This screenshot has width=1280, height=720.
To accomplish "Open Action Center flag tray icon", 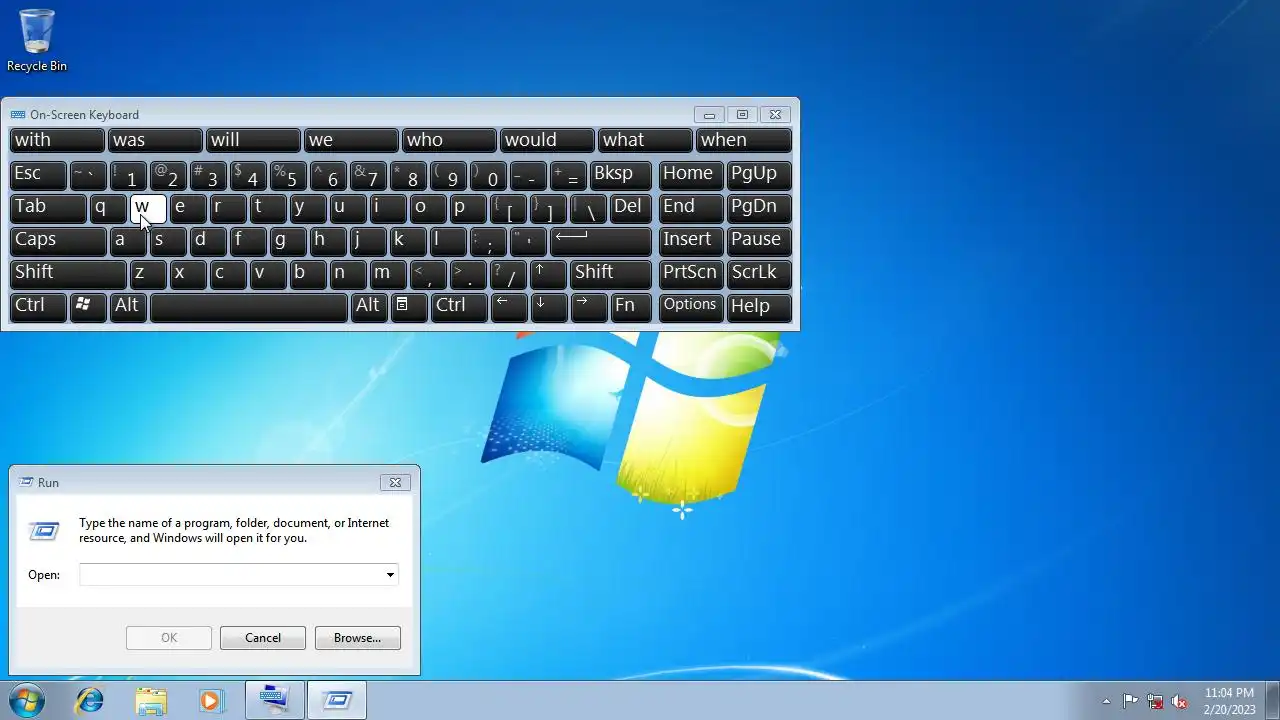I will [x=1130, y=701].
